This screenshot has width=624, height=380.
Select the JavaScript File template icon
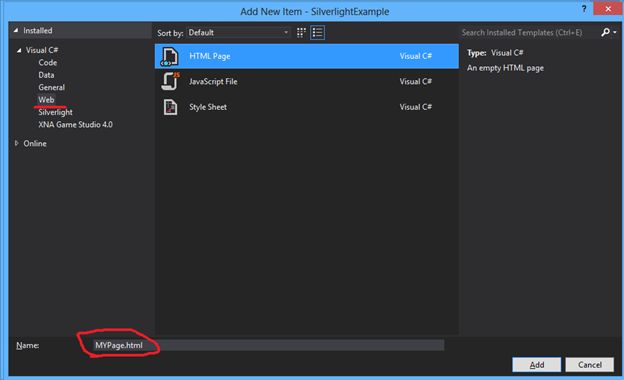(170, 82)
